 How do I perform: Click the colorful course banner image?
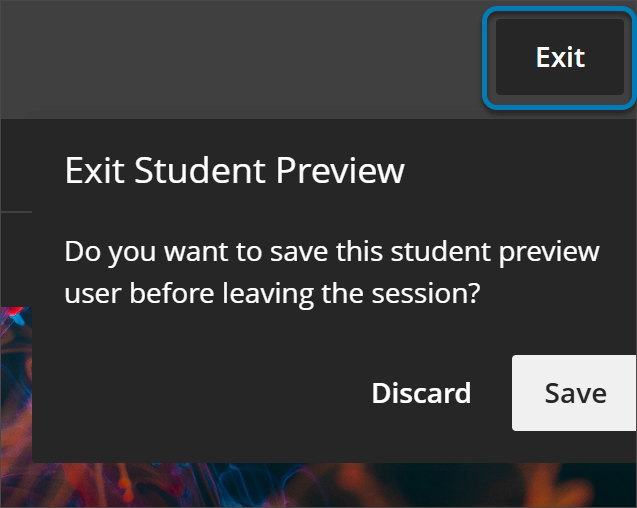[x=14, y=400]
